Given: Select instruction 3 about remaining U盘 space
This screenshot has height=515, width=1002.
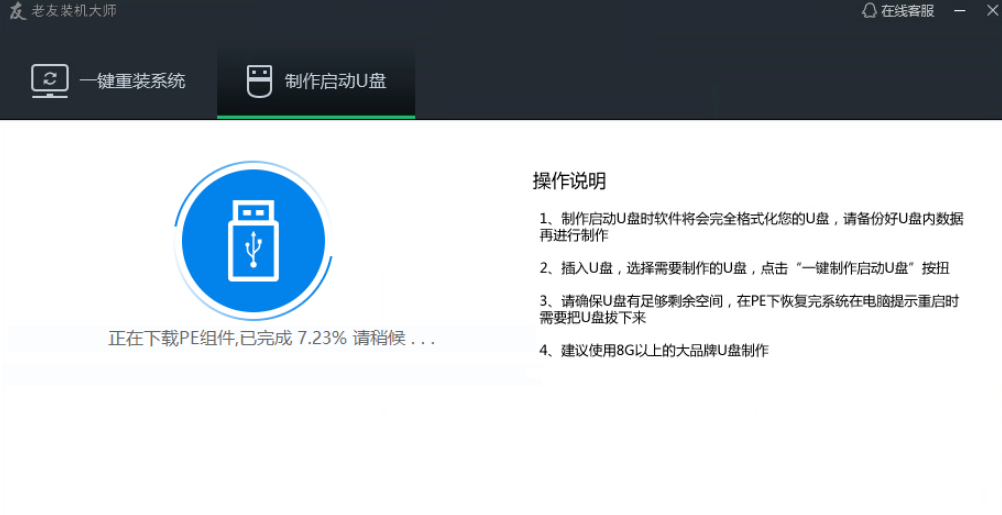Looking at the screenshot, I should tap(748, 309).
